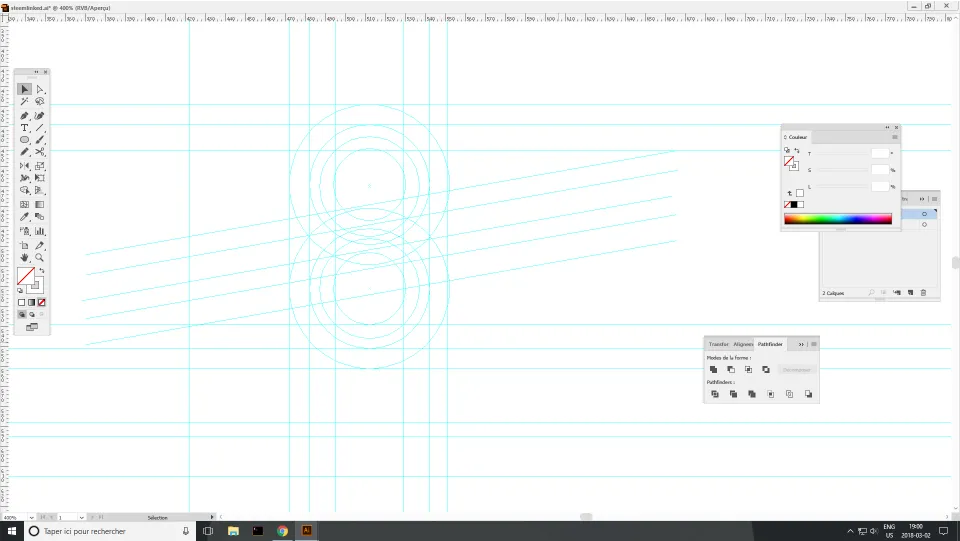
Task: Select the Column Graph tool
Action: click(x=40, y=231)
